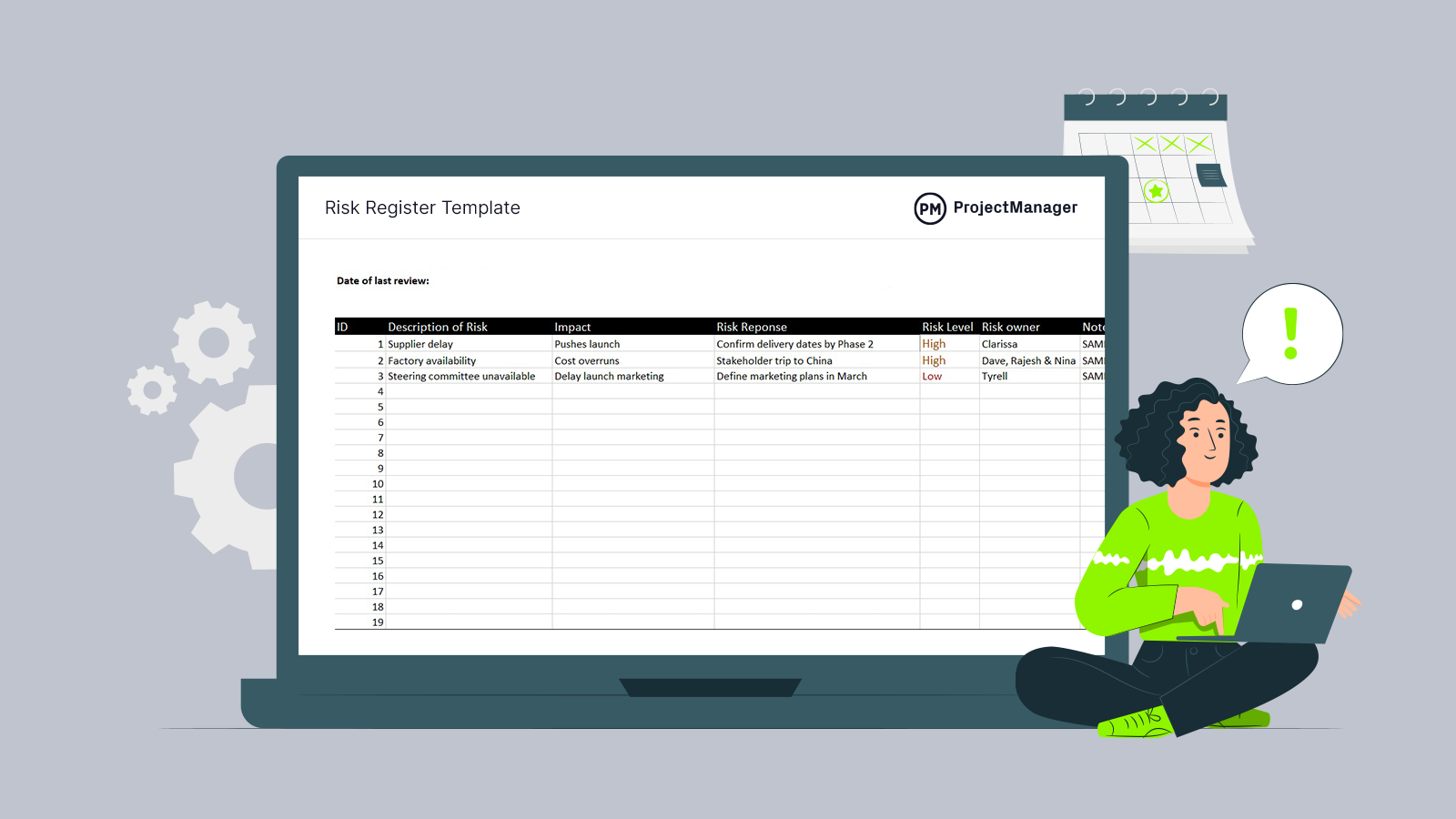Click the green star on the calendar
1456x819 pixels.
(x=1156, y=191)
